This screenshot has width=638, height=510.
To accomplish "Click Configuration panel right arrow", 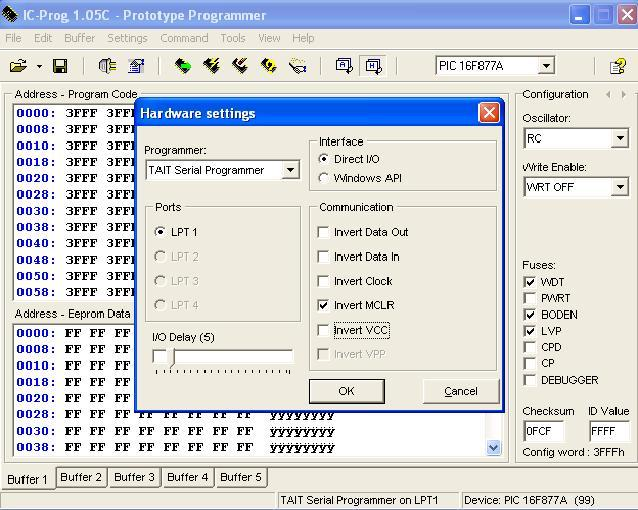I will (x=623, y=94).
